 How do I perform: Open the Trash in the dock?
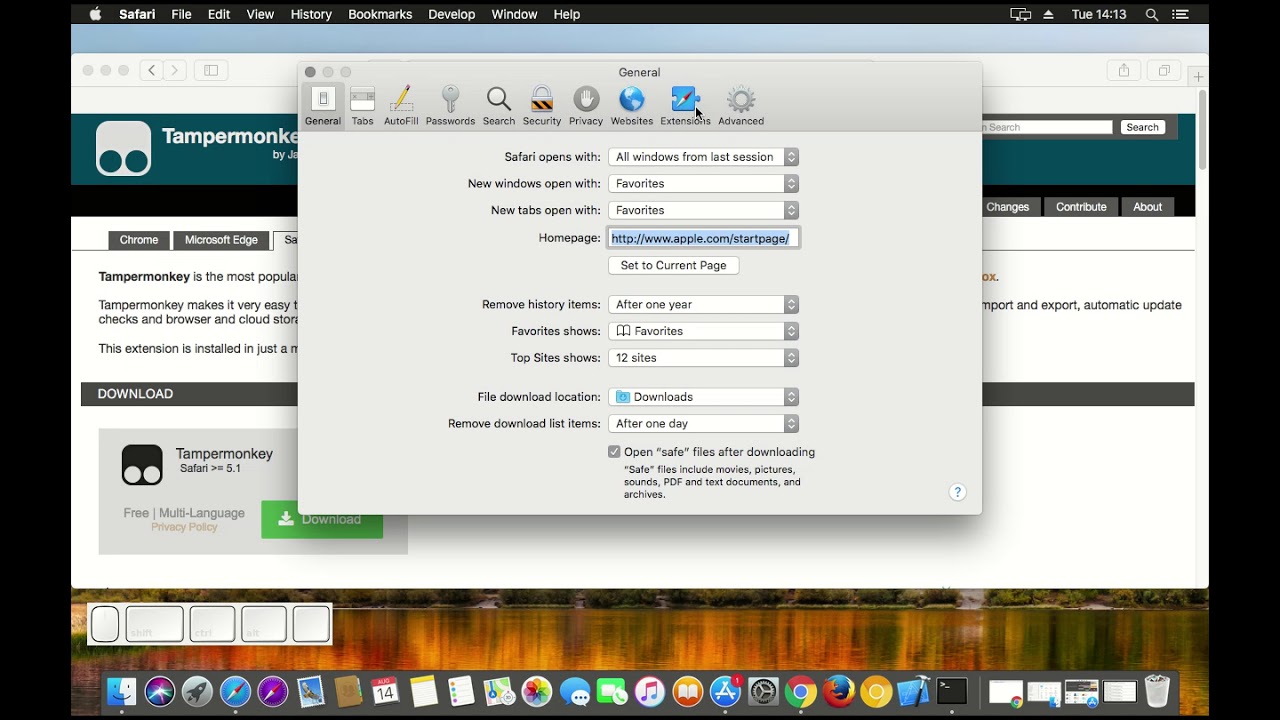point(1157,691)
